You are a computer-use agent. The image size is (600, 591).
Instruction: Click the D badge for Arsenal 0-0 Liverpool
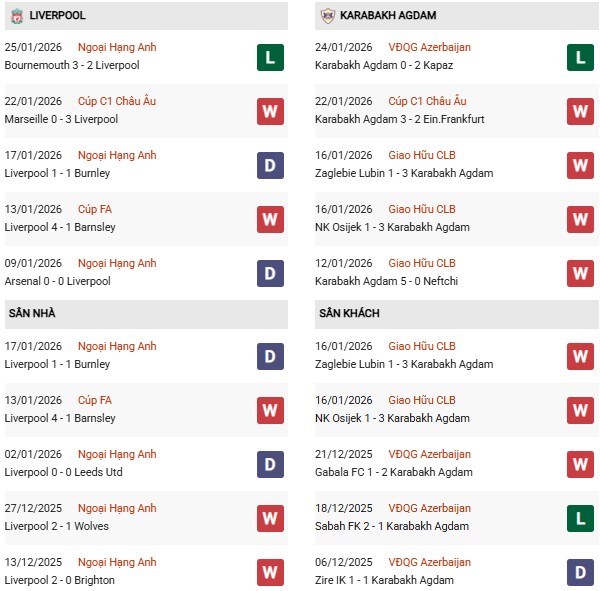[270, 273]
